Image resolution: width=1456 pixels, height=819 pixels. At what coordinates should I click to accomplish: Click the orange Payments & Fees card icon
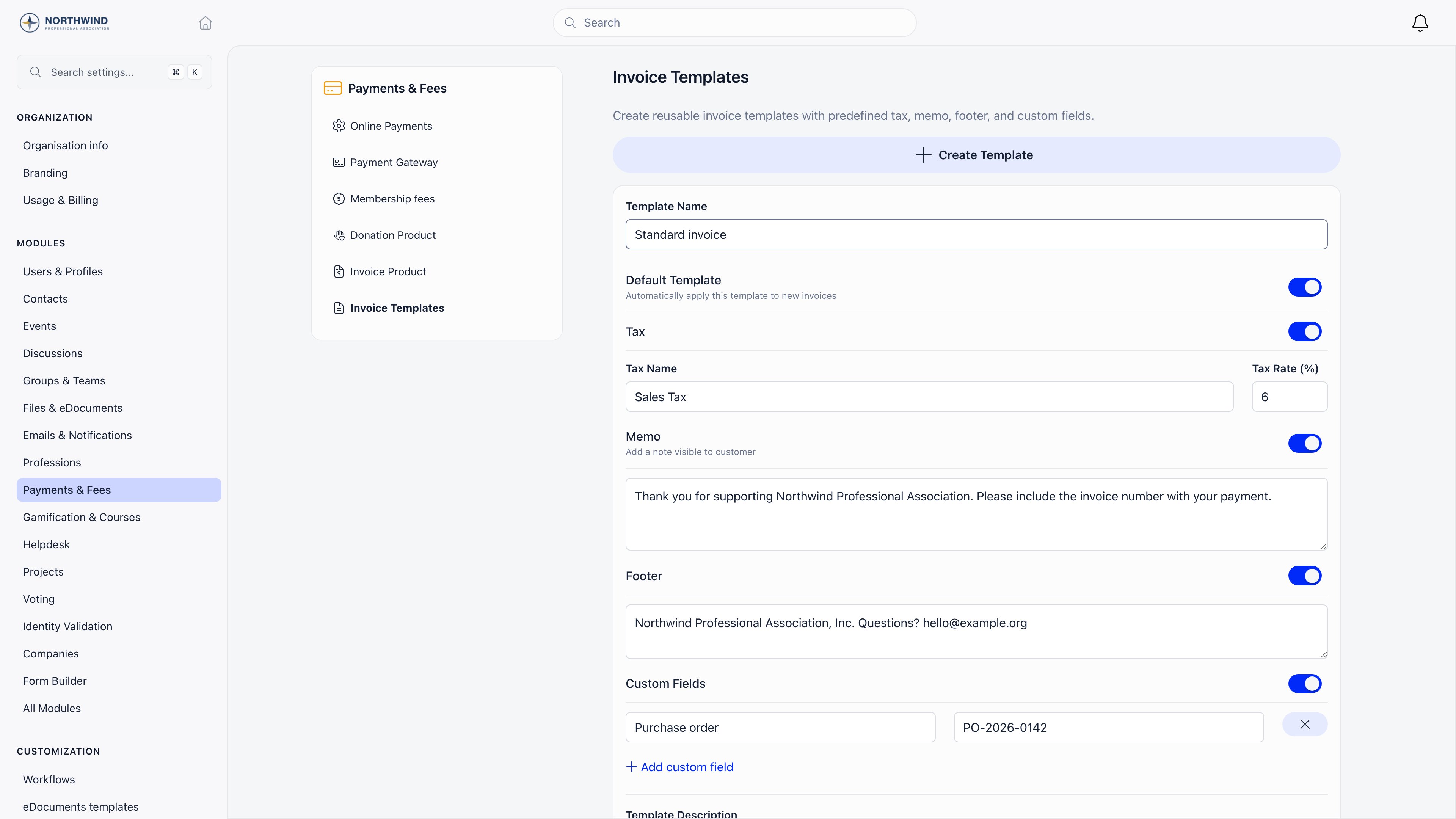click(333, 88)
